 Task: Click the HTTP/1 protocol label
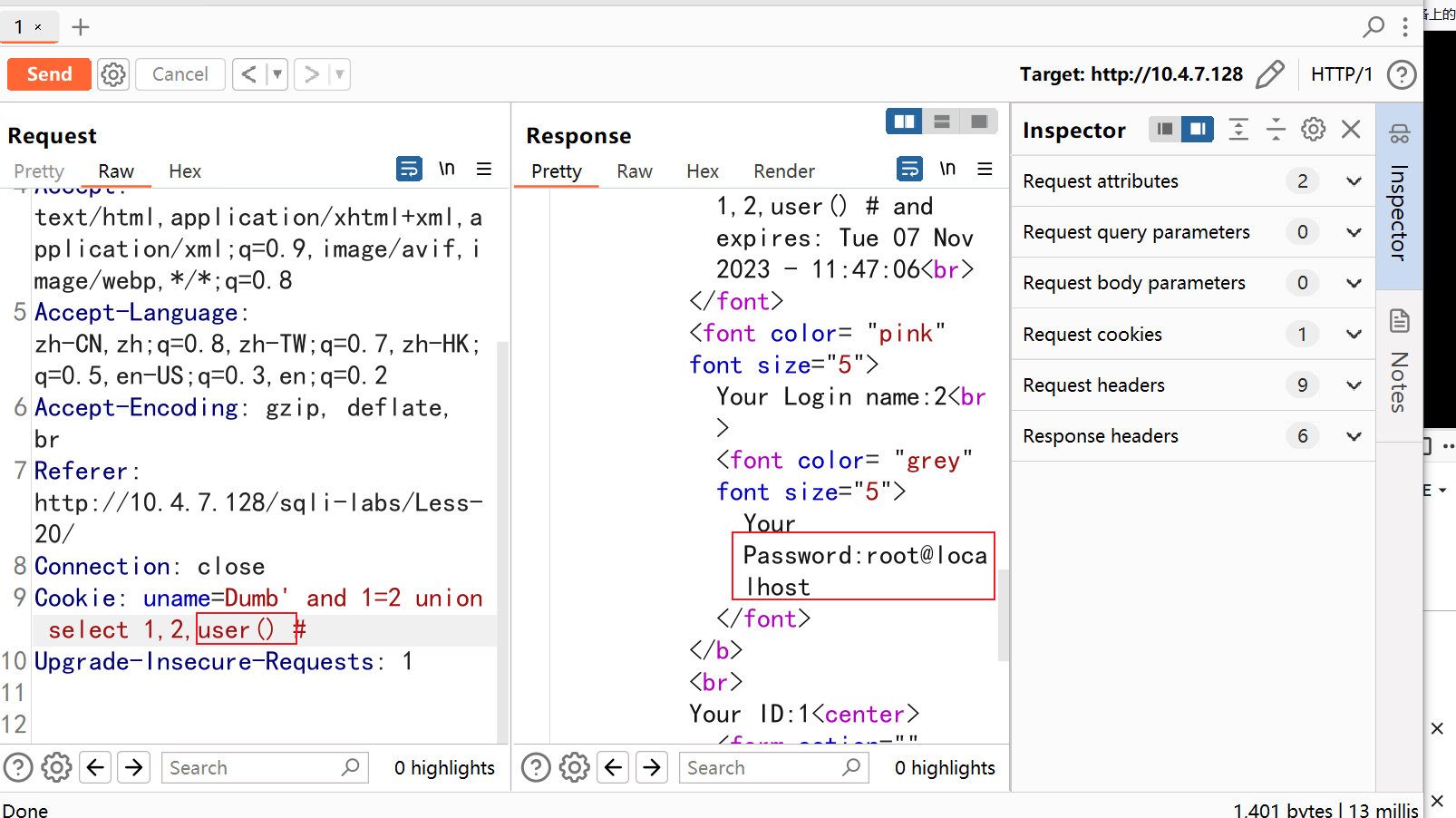[1341, 74]
